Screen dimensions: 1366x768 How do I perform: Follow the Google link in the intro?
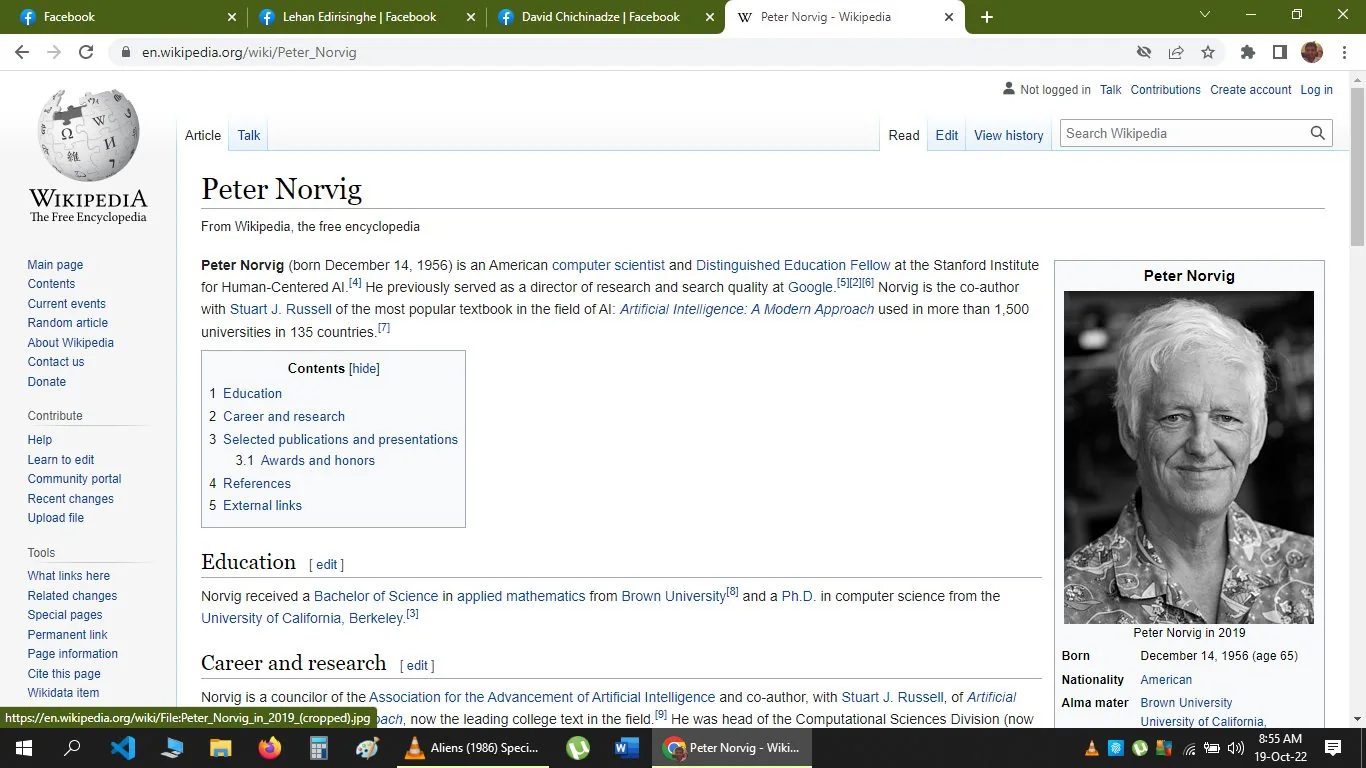click(811, 287)
